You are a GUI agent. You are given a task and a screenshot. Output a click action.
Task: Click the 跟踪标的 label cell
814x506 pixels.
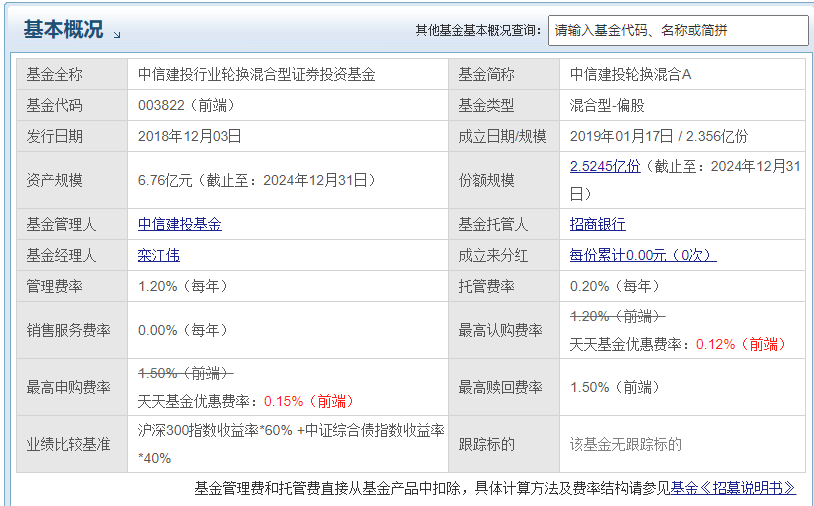point(504,444)
